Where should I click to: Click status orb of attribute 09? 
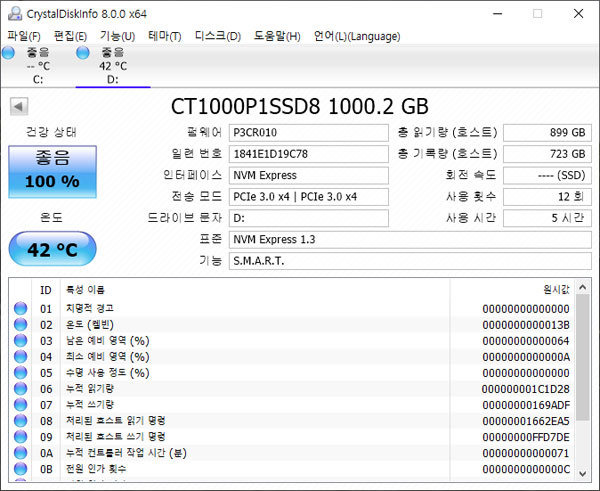(x=21, y=437)
